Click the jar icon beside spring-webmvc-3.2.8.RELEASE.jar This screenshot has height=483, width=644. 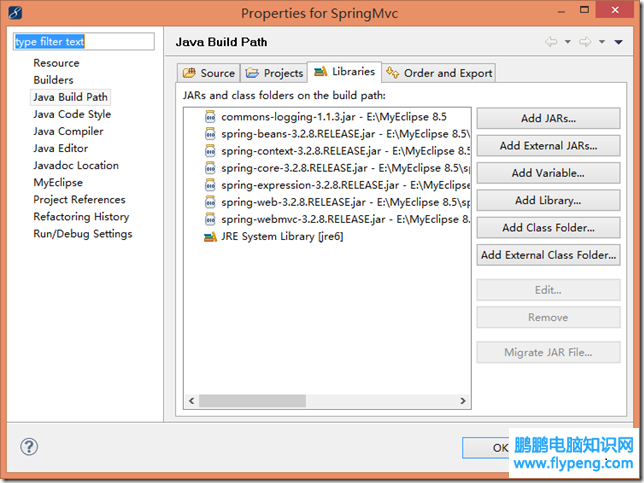210,219
